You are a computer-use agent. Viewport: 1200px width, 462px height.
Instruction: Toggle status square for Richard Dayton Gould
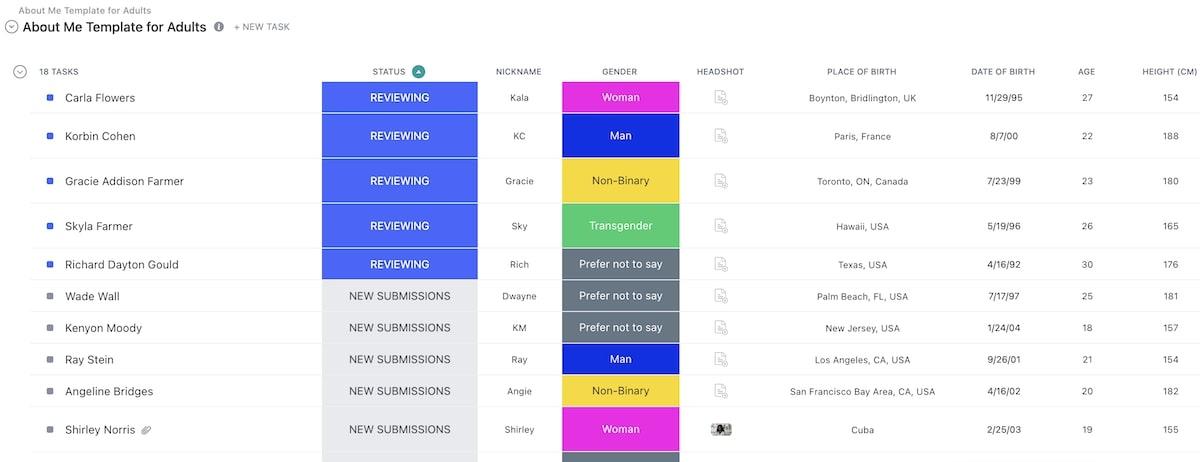(x=50, y=265)
